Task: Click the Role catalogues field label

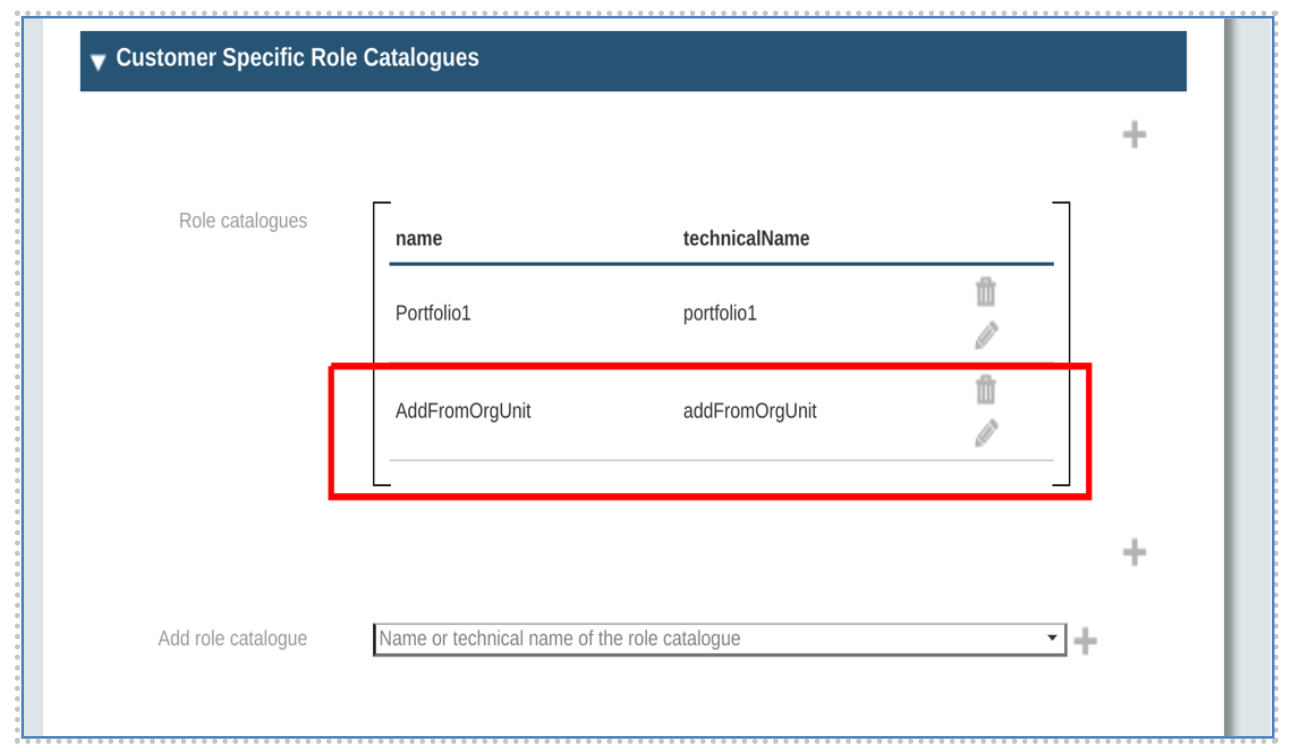Action: click(x=243, y=221)
